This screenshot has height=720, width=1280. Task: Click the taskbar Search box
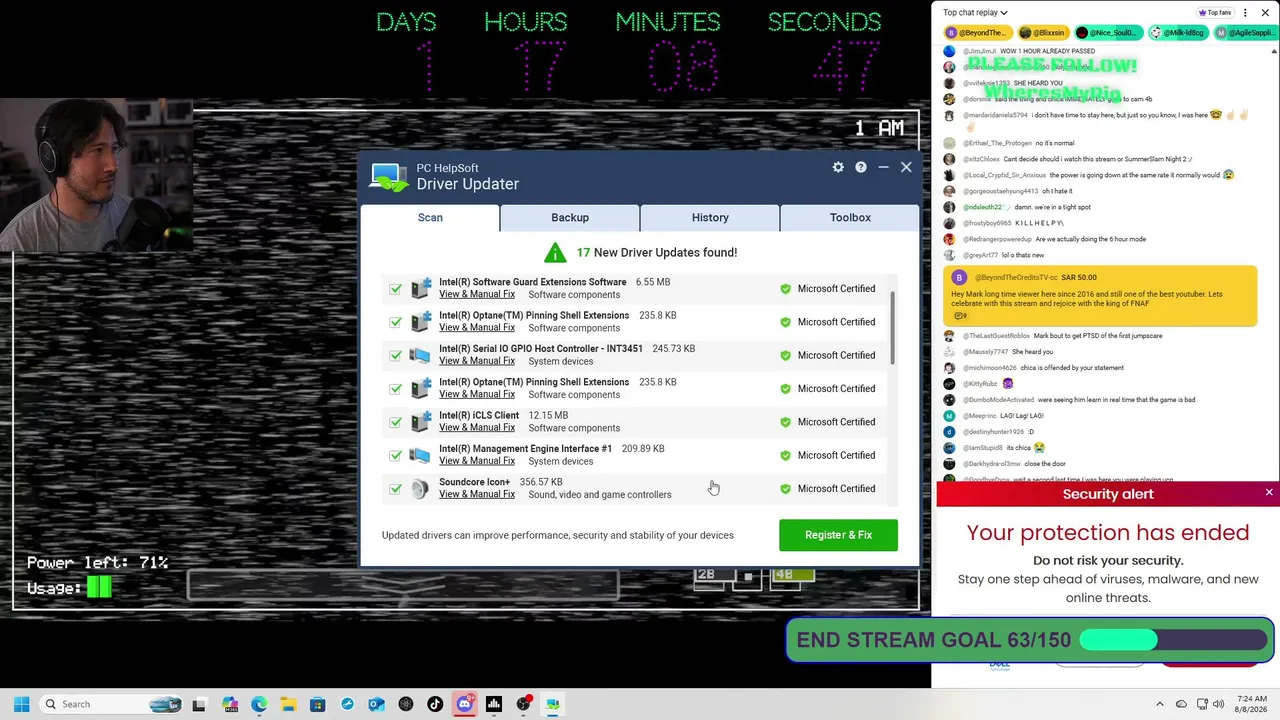click(111, 704)
